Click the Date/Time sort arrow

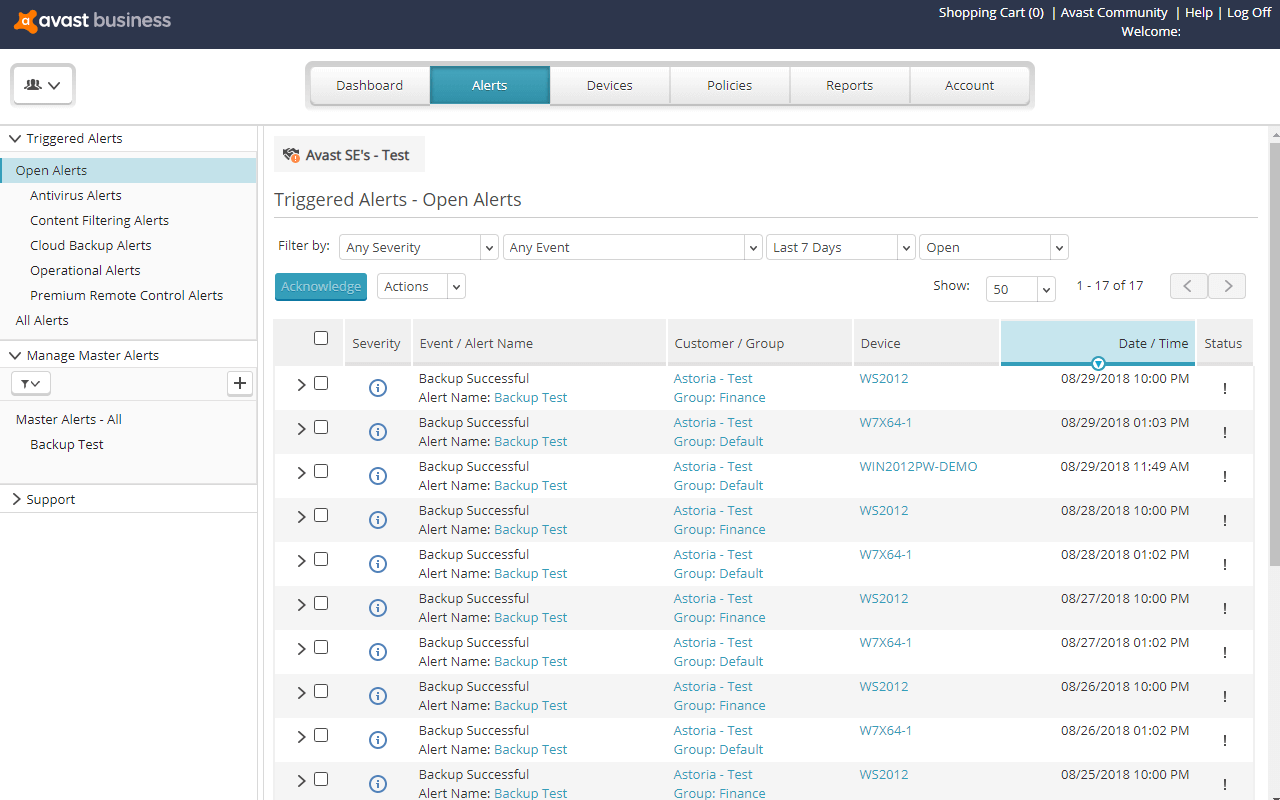[x=1098, y=363]
